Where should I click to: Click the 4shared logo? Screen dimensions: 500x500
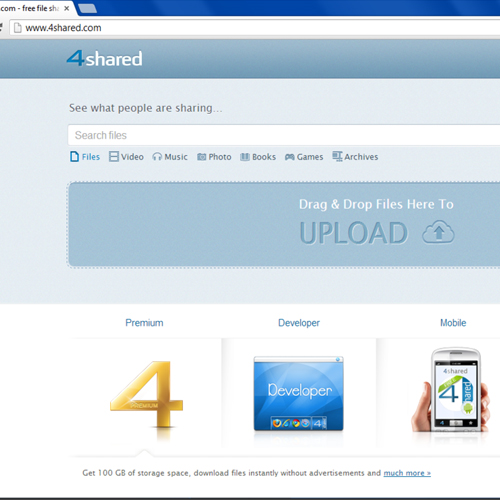(x=105, y=59)
